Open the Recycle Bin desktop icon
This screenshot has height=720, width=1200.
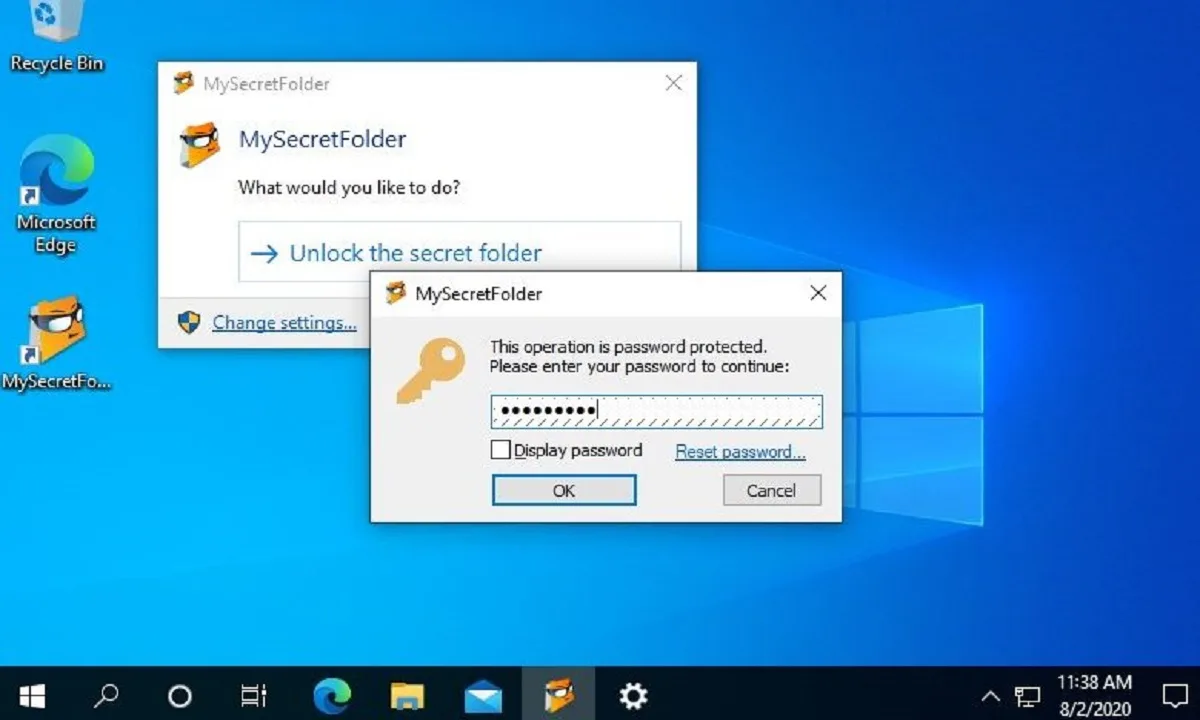[x=57, y=38]
